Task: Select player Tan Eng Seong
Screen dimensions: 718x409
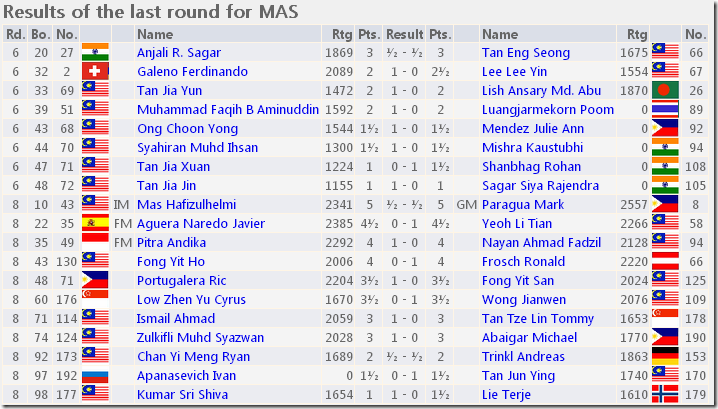Action: pos(526,52)
